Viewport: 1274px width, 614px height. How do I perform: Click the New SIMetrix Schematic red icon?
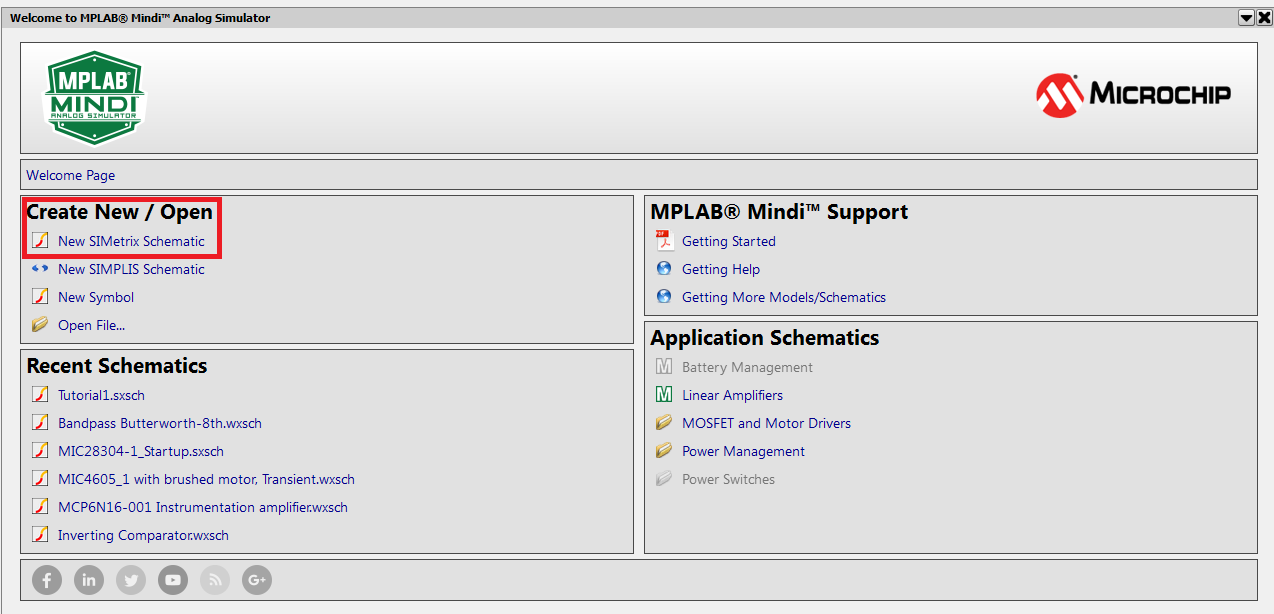[x=40, y=240]
